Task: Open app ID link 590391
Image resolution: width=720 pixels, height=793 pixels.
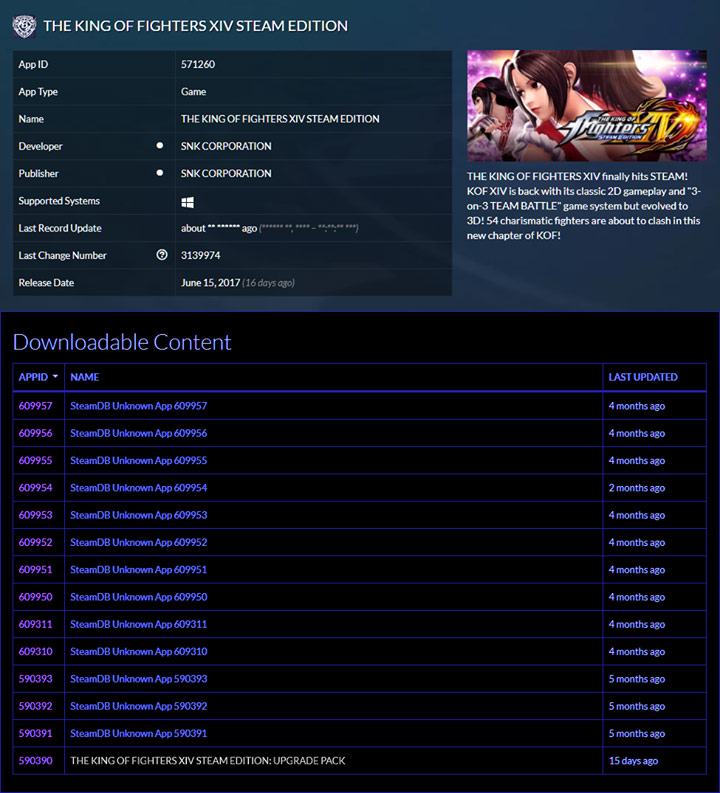Action: (35, 734)
